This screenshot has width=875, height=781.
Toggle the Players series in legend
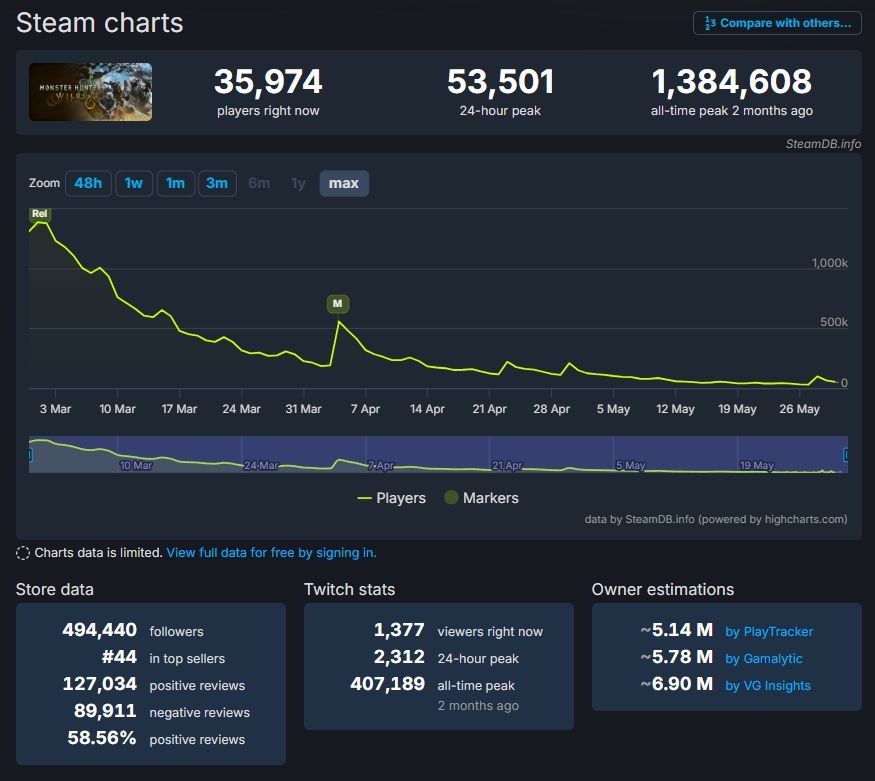click(x=391, y=498)
